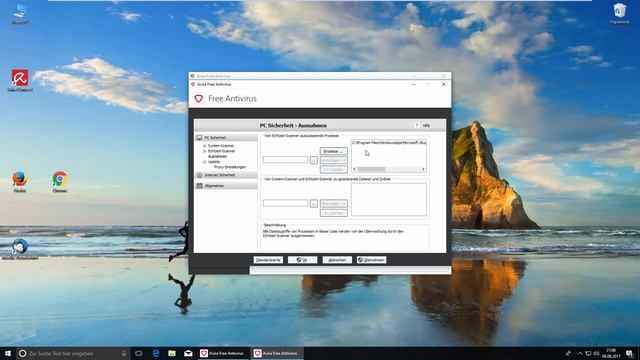Open File Explorer from taskbar
Screen dimensions: 640x360
(x=172, y=353)
